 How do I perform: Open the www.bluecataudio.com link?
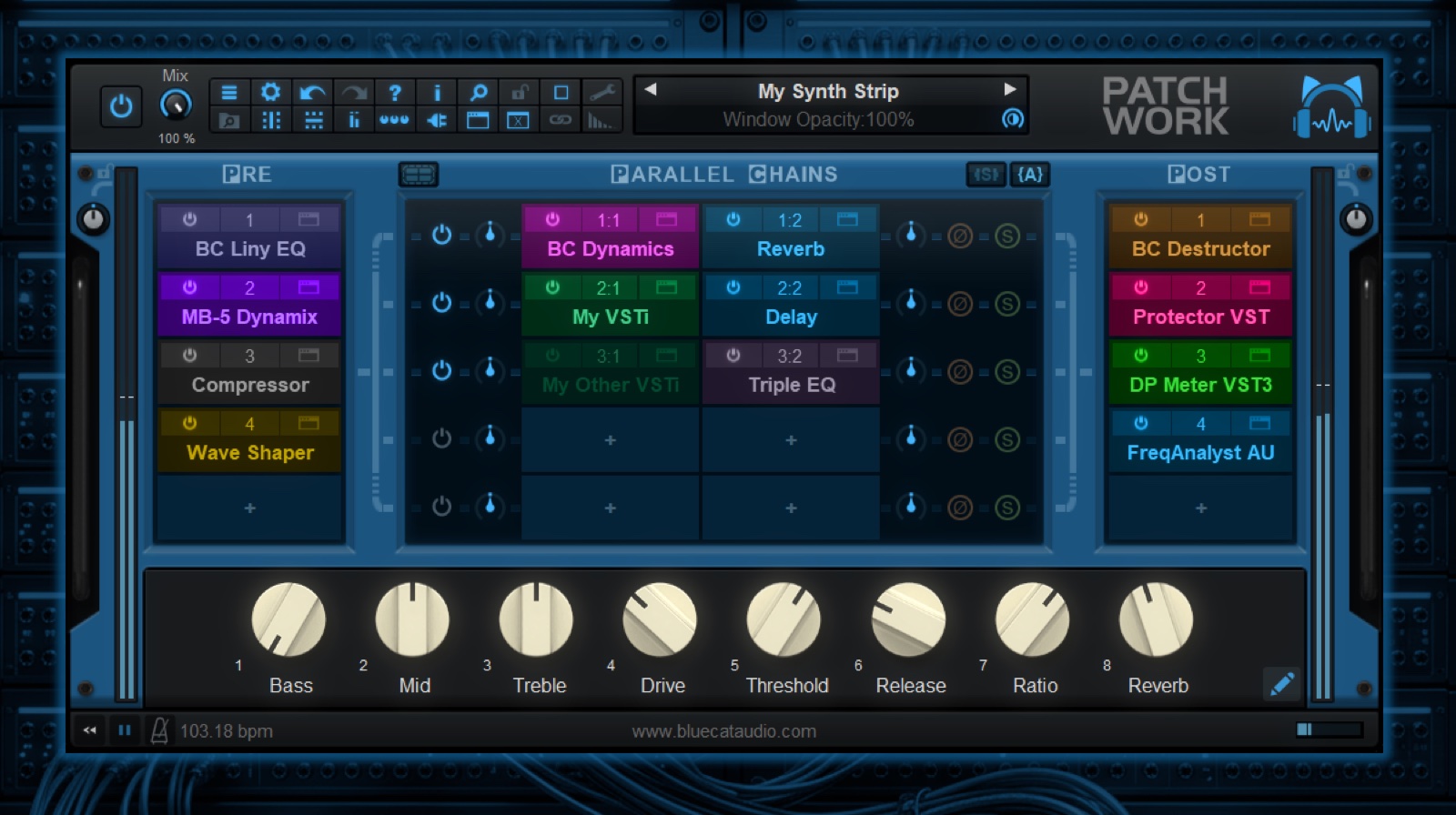(724, 731)
